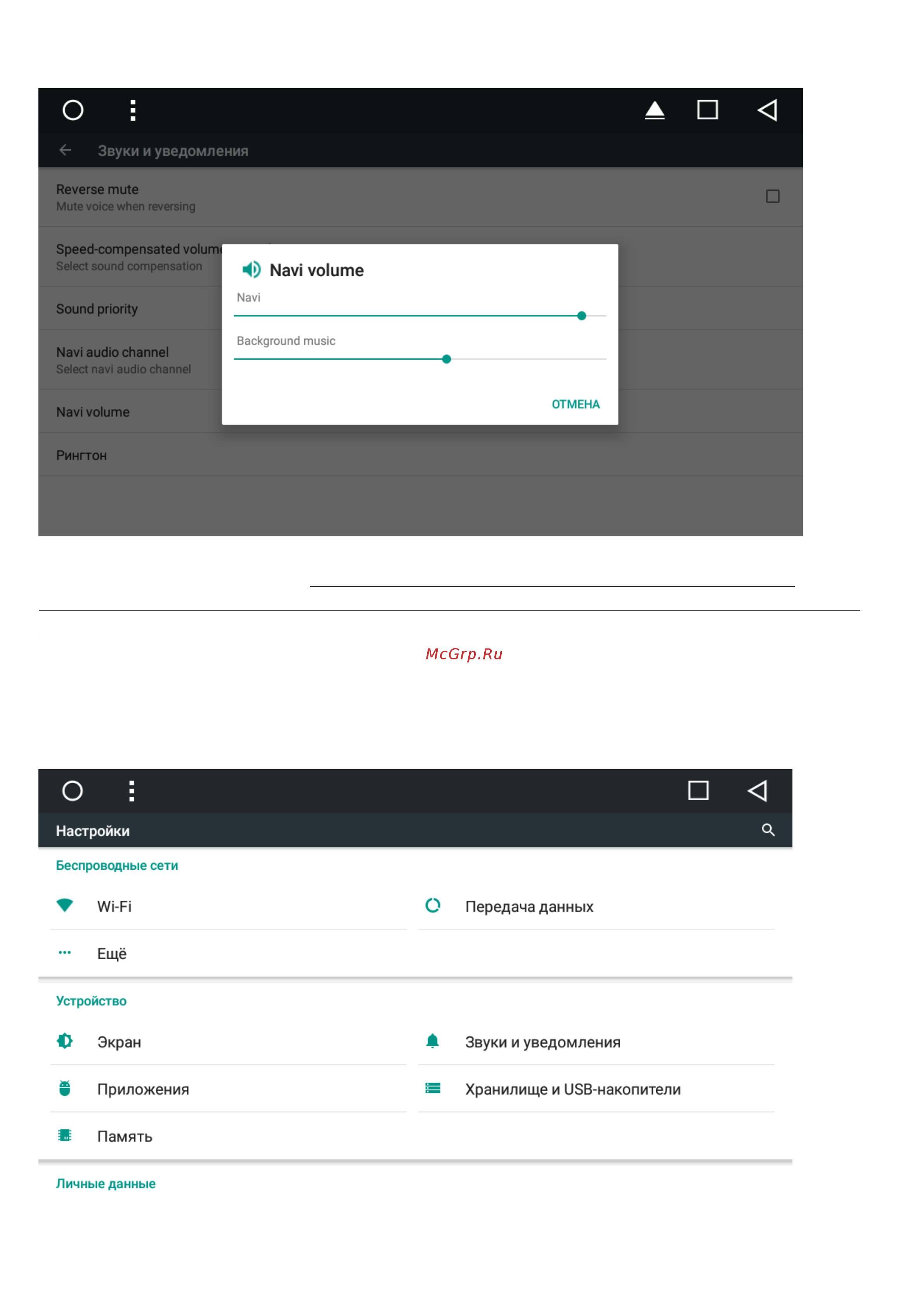Screen dimensions: 924x1307
Task: Click the Беспроводные сети section header
Action: click(117, 865)
